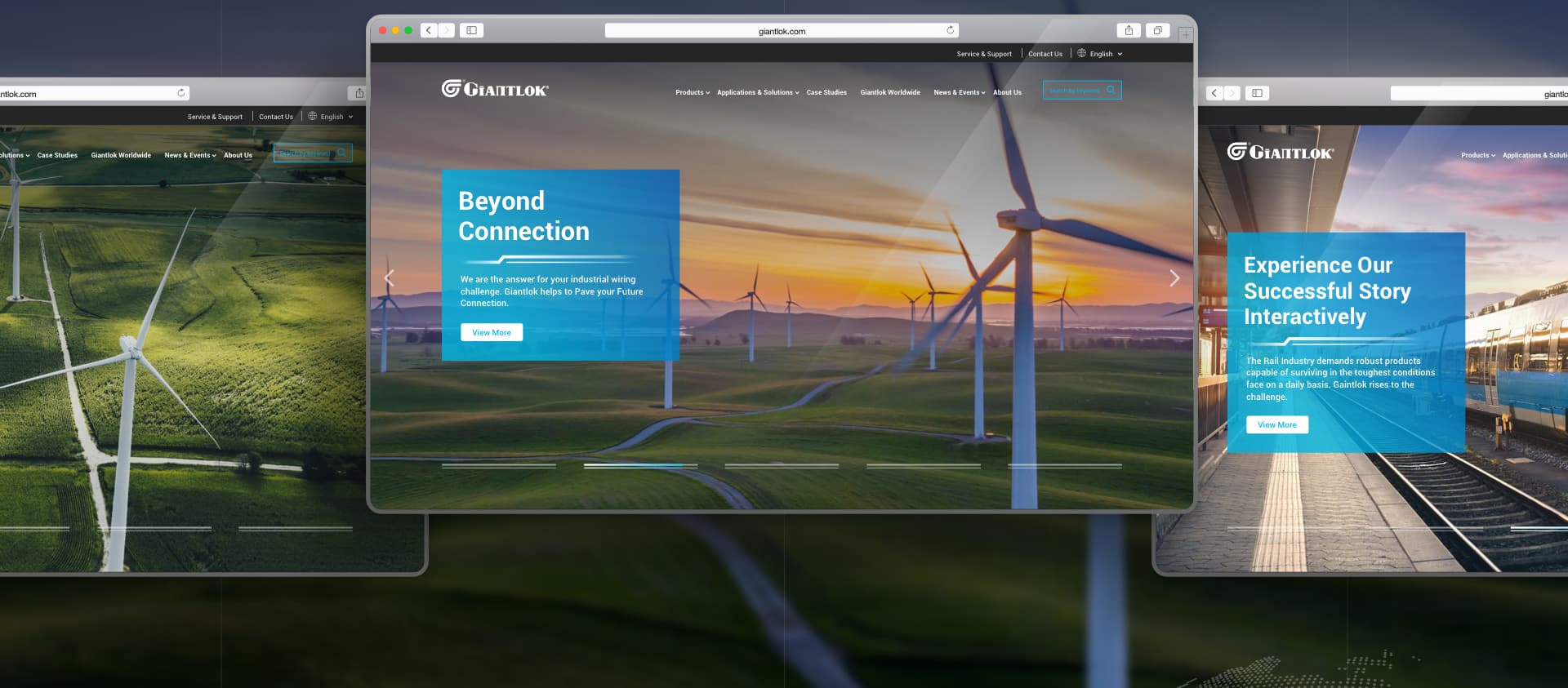Image resolution: width=1568 pixels, height=688 pixels.
Task: Select the third slide indicator in center window
Action: (782, 466)
